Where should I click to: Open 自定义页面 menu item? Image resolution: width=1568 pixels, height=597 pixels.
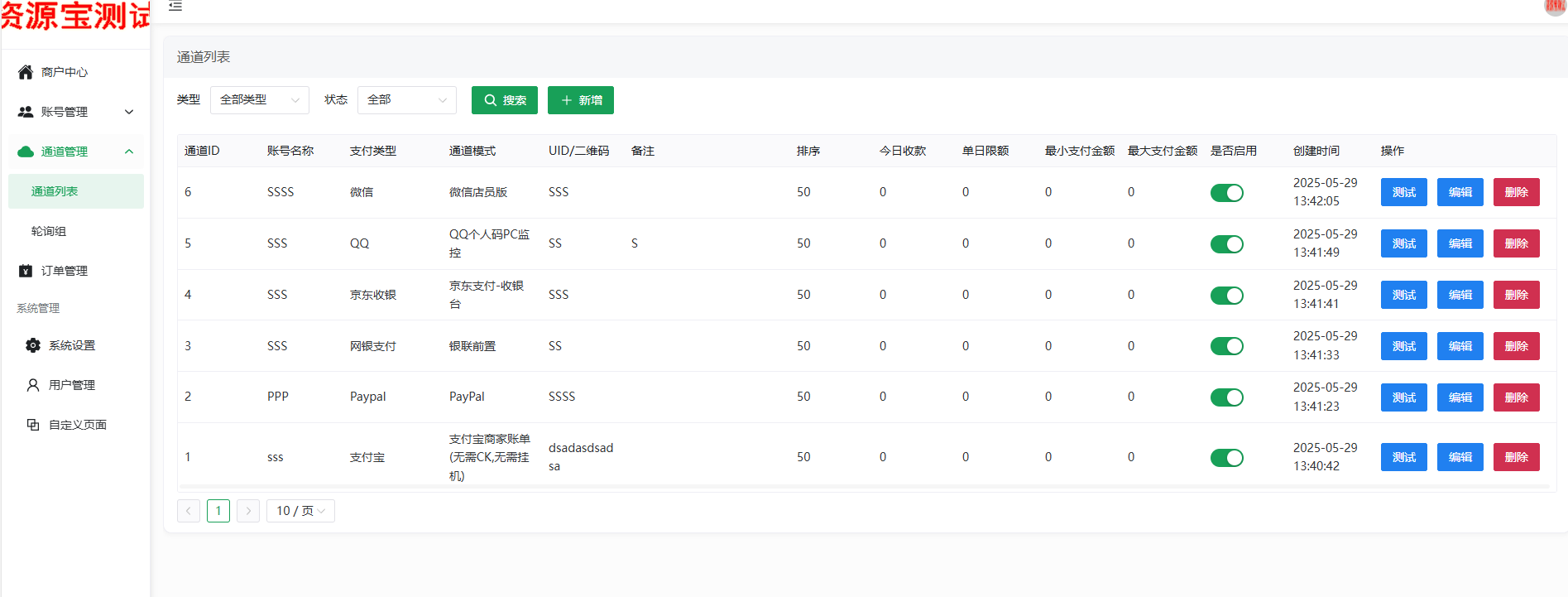coord(76,425)
